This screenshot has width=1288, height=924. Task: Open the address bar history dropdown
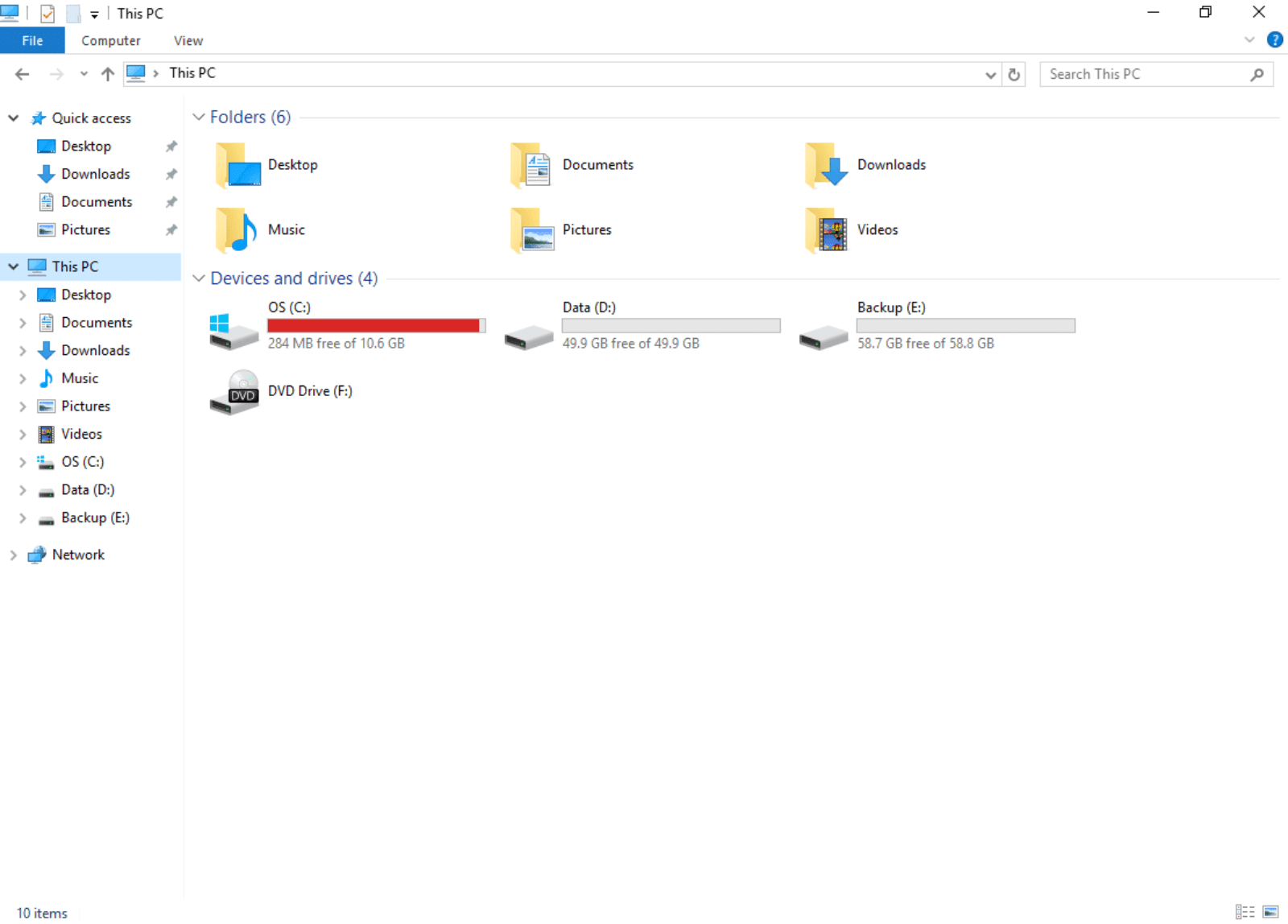click(990, 75)
